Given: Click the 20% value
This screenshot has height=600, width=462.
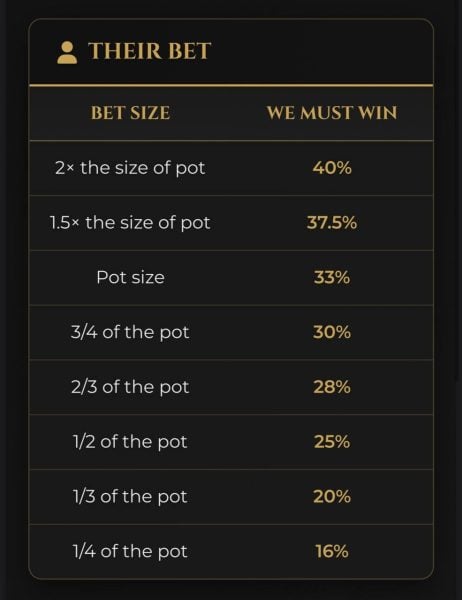Looking at the screenshot, I should tap(332, 496).
